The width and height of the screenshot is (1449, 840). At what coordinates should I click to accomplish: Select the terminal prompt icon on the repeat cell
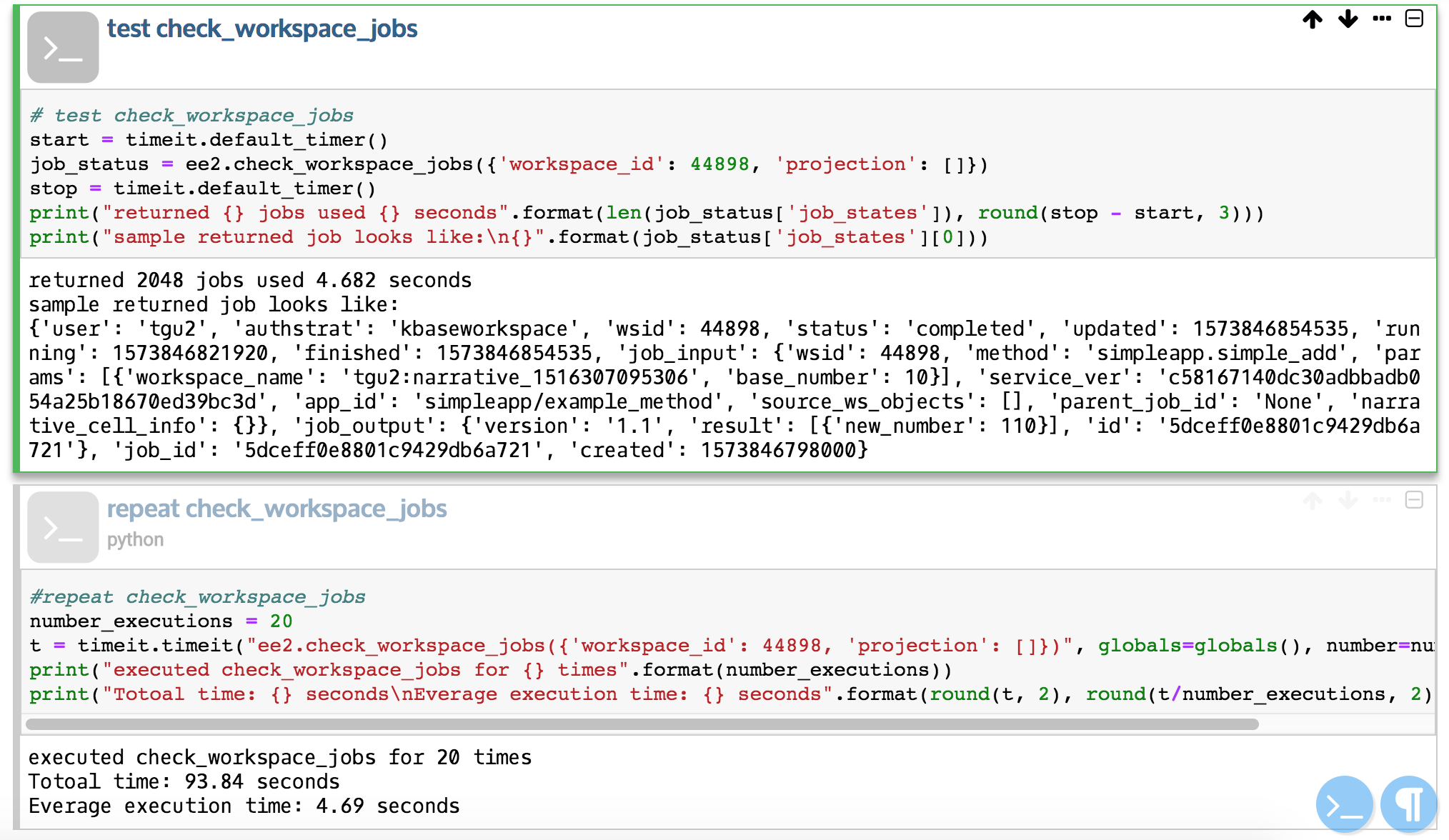tap(63, 527)
